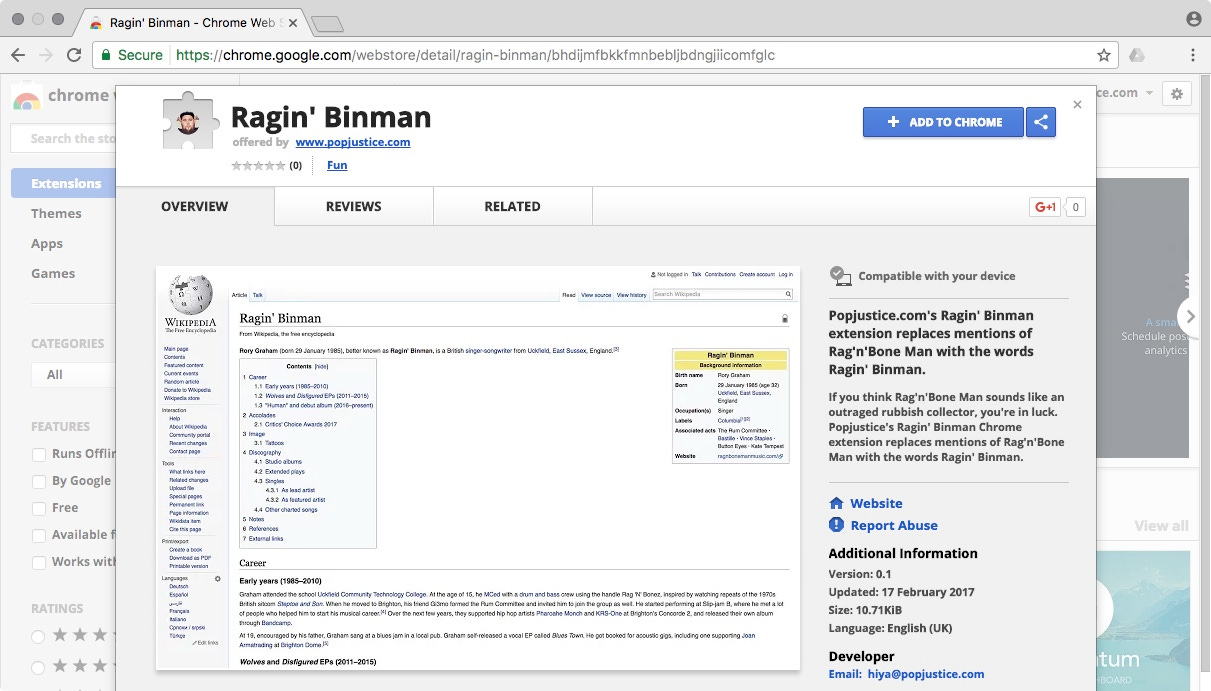1211x691 pixels.
Task: Click the browser forward arrow
Action: [46, 55]
